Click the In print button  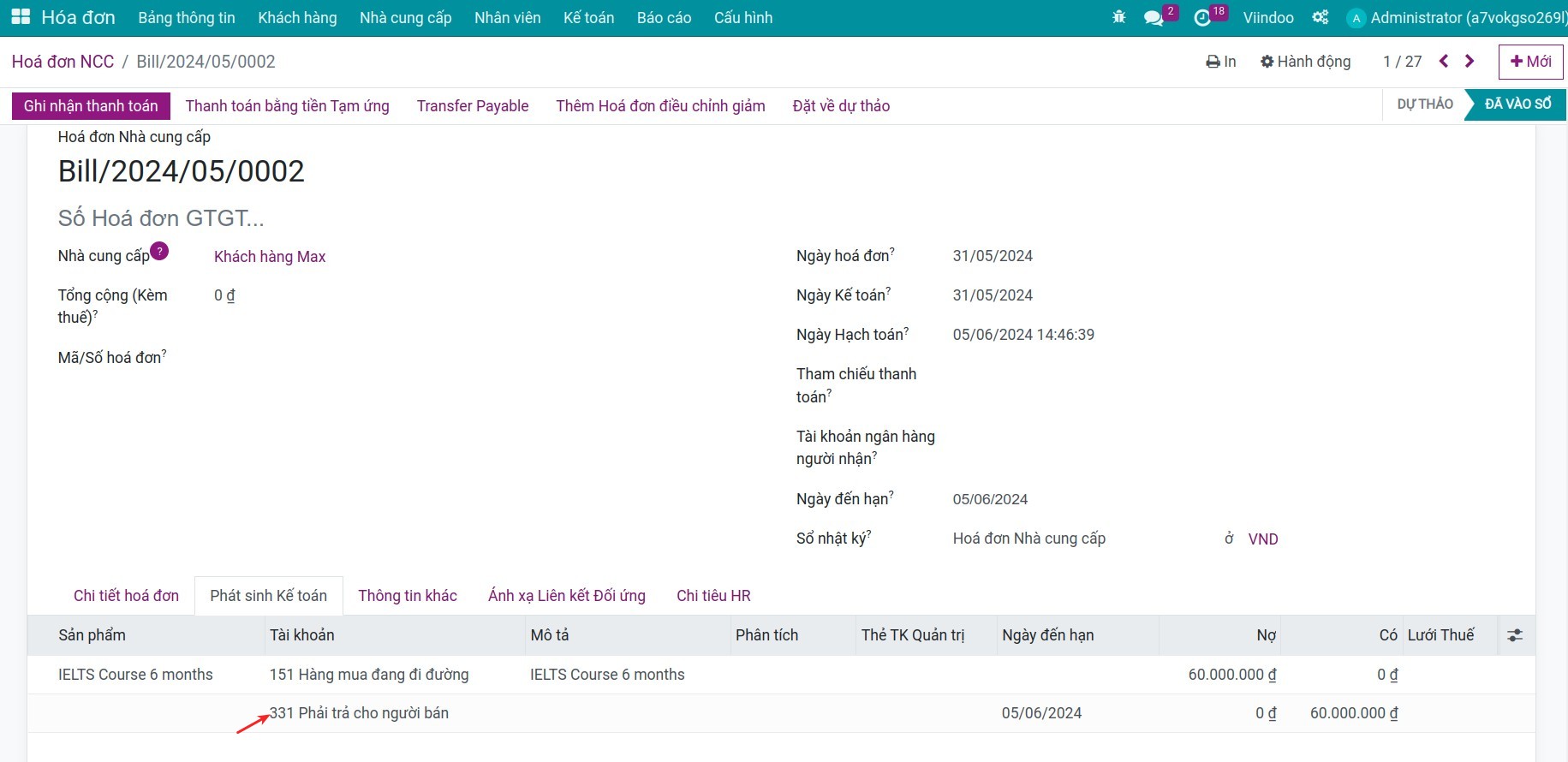pyautogui.click(x=1220, y=62)
